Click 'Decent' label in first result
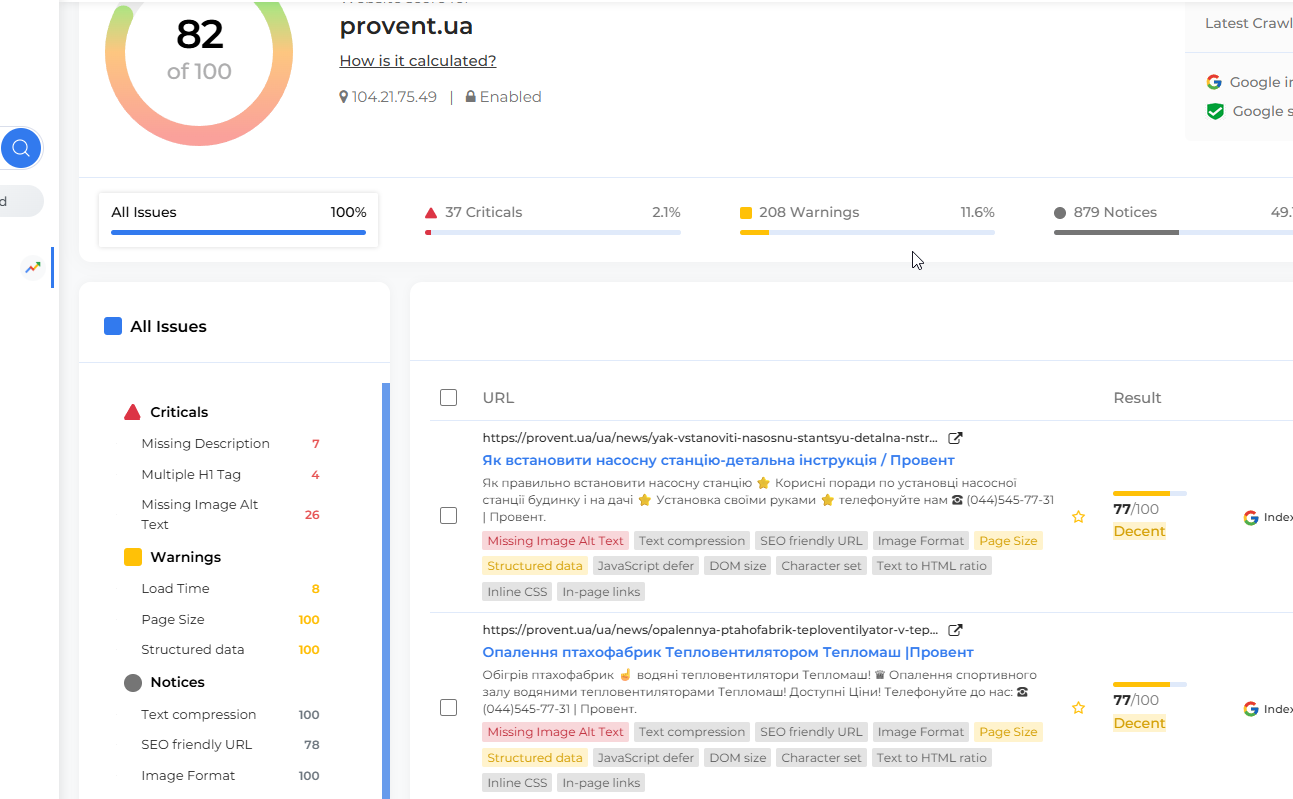Image resolution: width=1293 pixels, height=799 pixels. pyautogui.click(x=1139, y=532)
